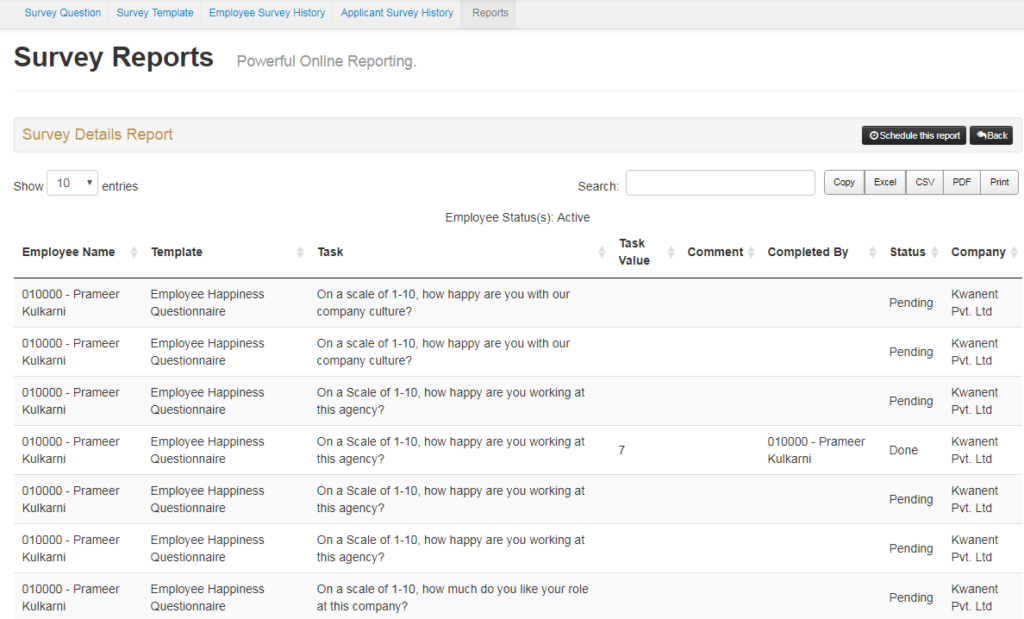Open Employee Survey History
1024x619 pixels.
[266, 13]
